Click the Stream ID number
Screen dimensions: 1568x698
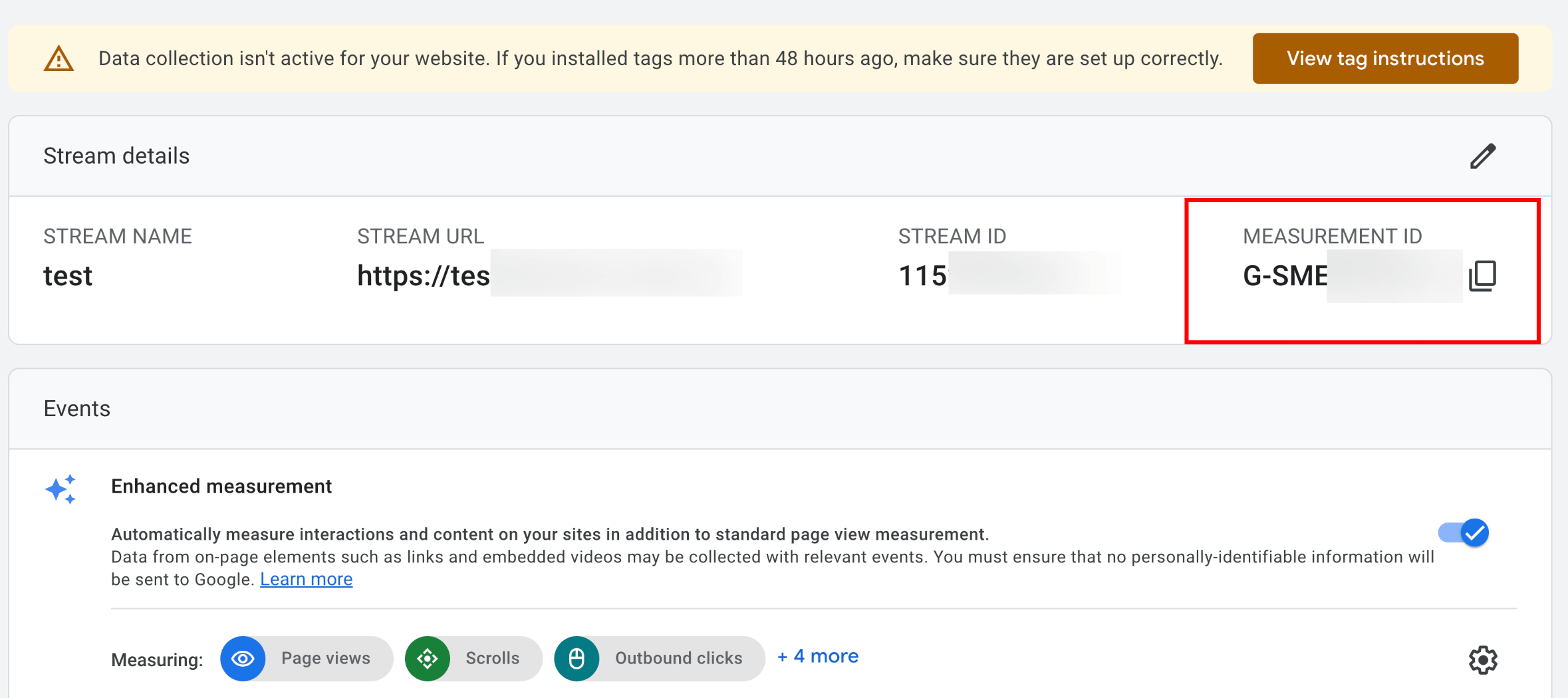[x=922, y=276]
